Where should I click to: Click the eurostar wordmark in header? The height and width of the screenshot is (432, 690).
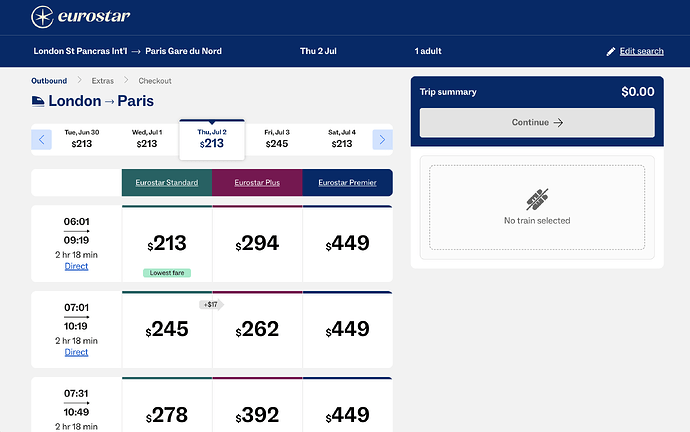94,17
